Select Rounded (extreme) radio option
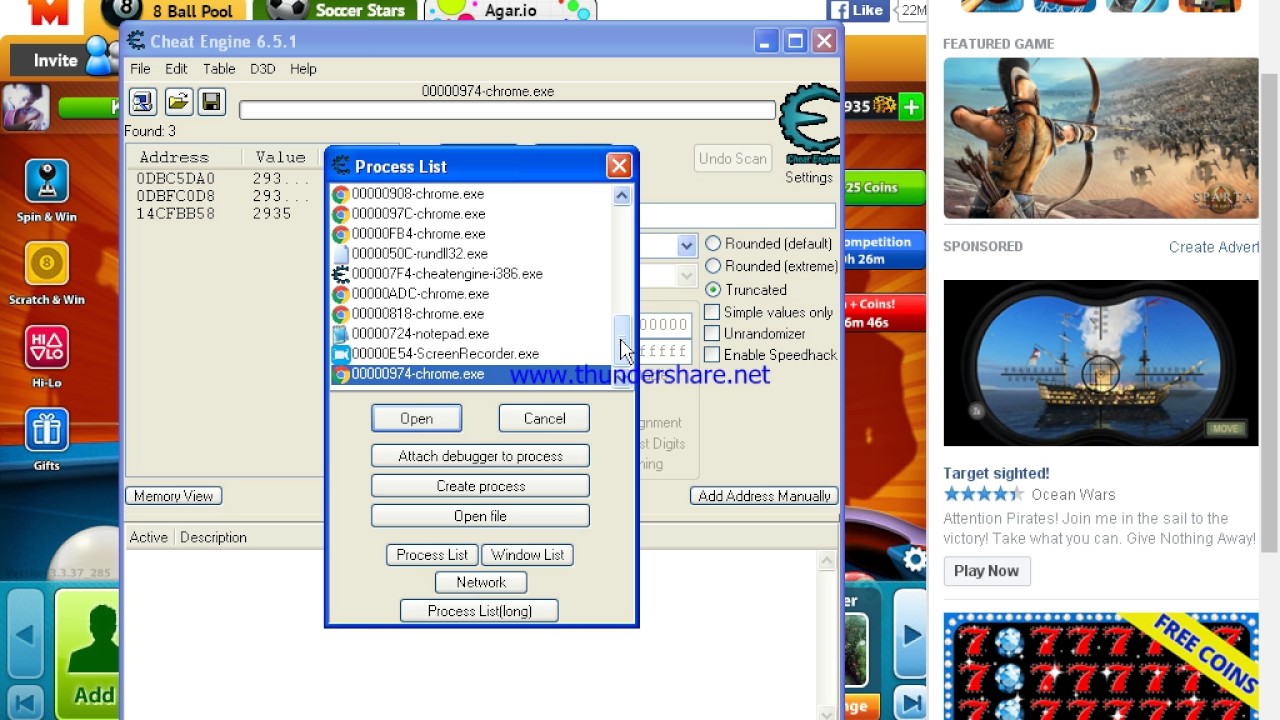This screenshot has width=1280, height=720. pyautogui.click(x=713, y=266)
